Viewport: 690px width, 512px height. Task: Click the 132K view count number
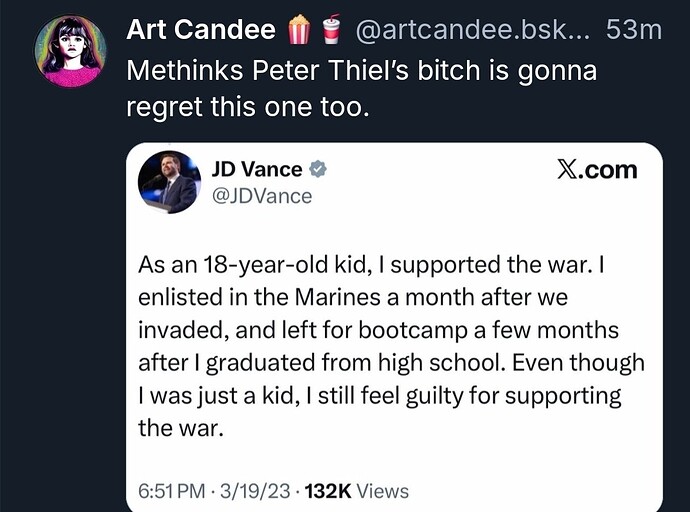(x=332, y=490)
